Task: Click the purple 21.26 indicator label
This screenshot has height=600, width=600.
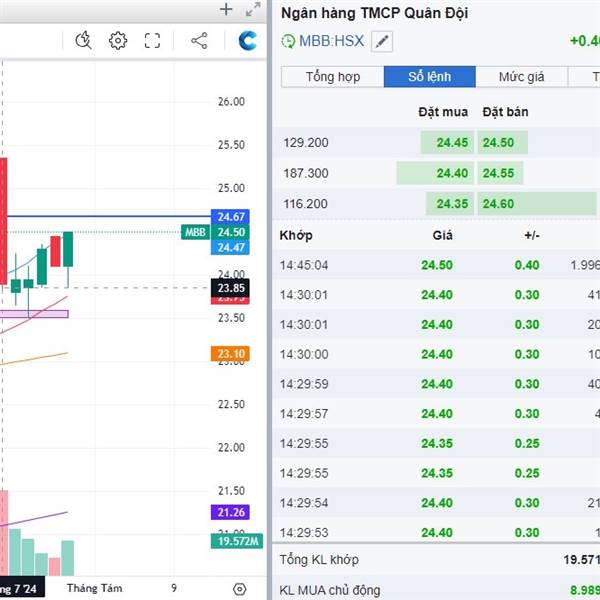Action: [x=230, y=512]
